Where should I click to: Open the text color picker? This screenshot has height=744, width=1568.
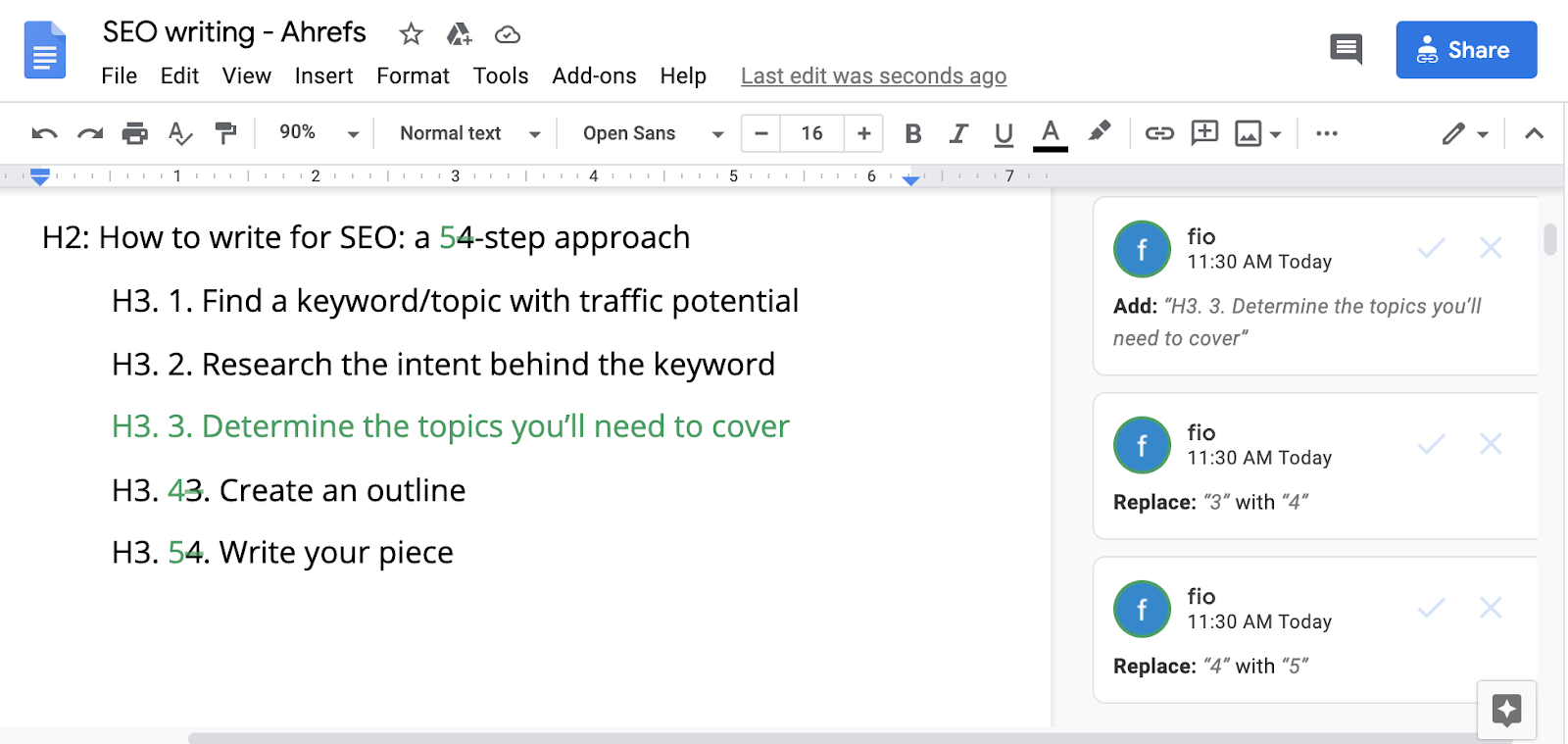pos(1051,133)
